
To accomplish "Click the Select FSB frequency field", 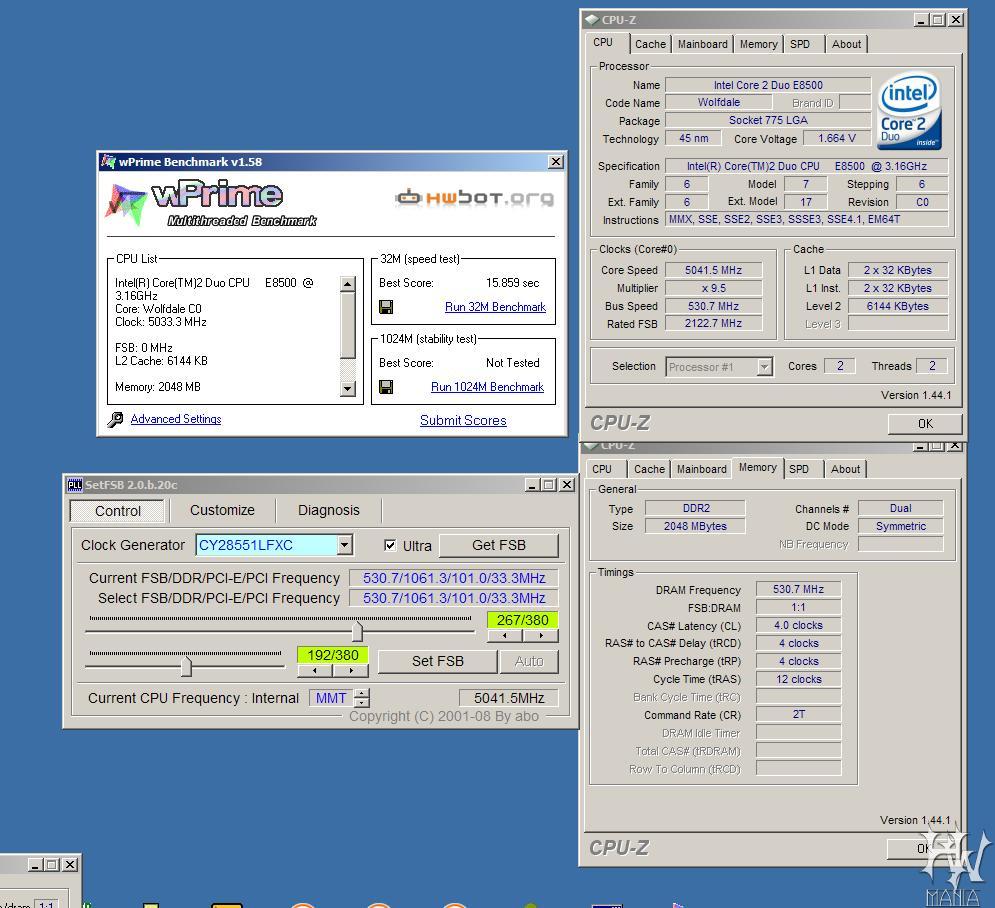I will [454, 598].
